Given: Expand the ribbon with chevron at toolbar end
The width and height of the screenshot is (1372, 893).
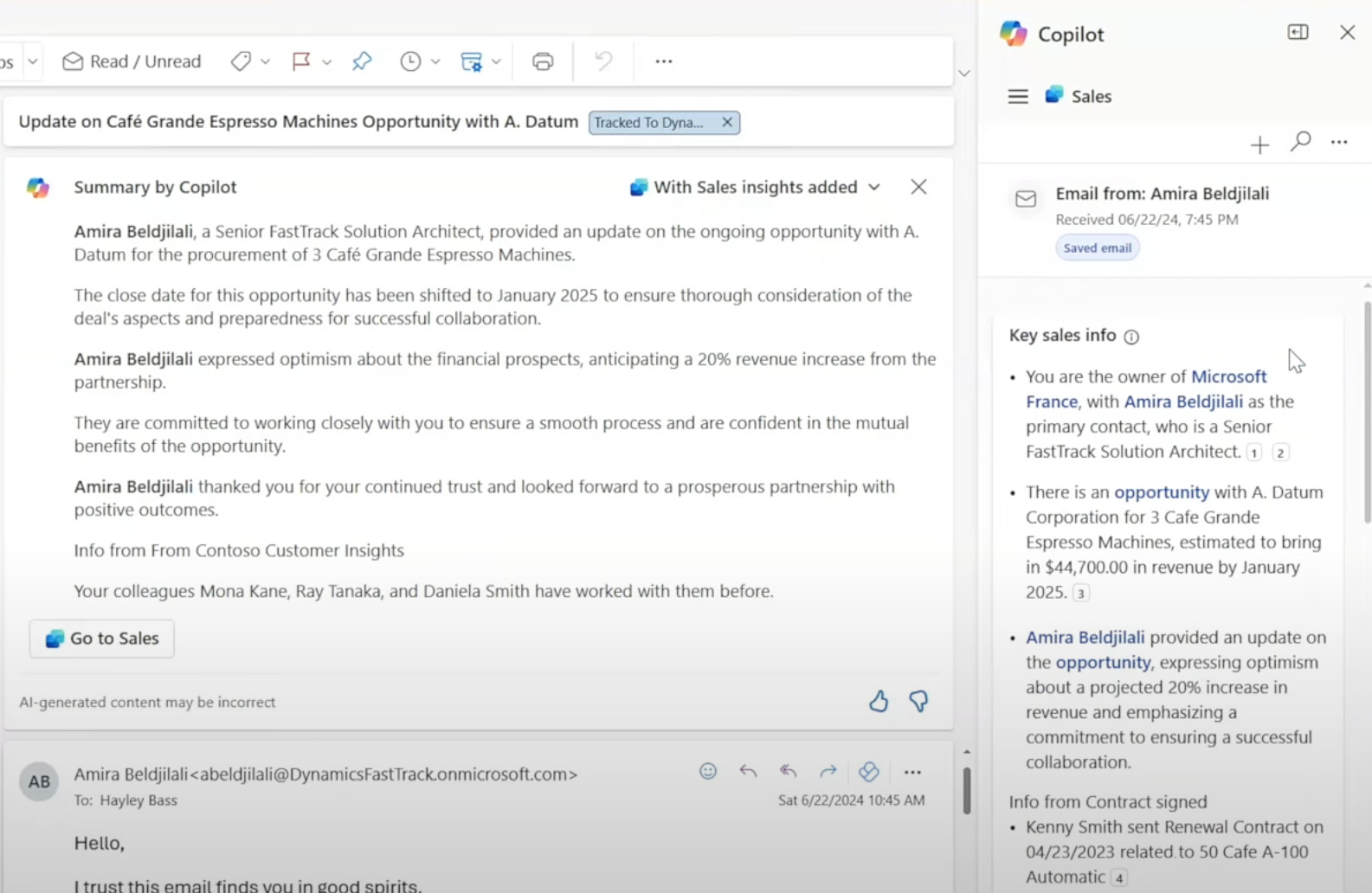Looking at the screenshot, I should [x=964, y=74].
